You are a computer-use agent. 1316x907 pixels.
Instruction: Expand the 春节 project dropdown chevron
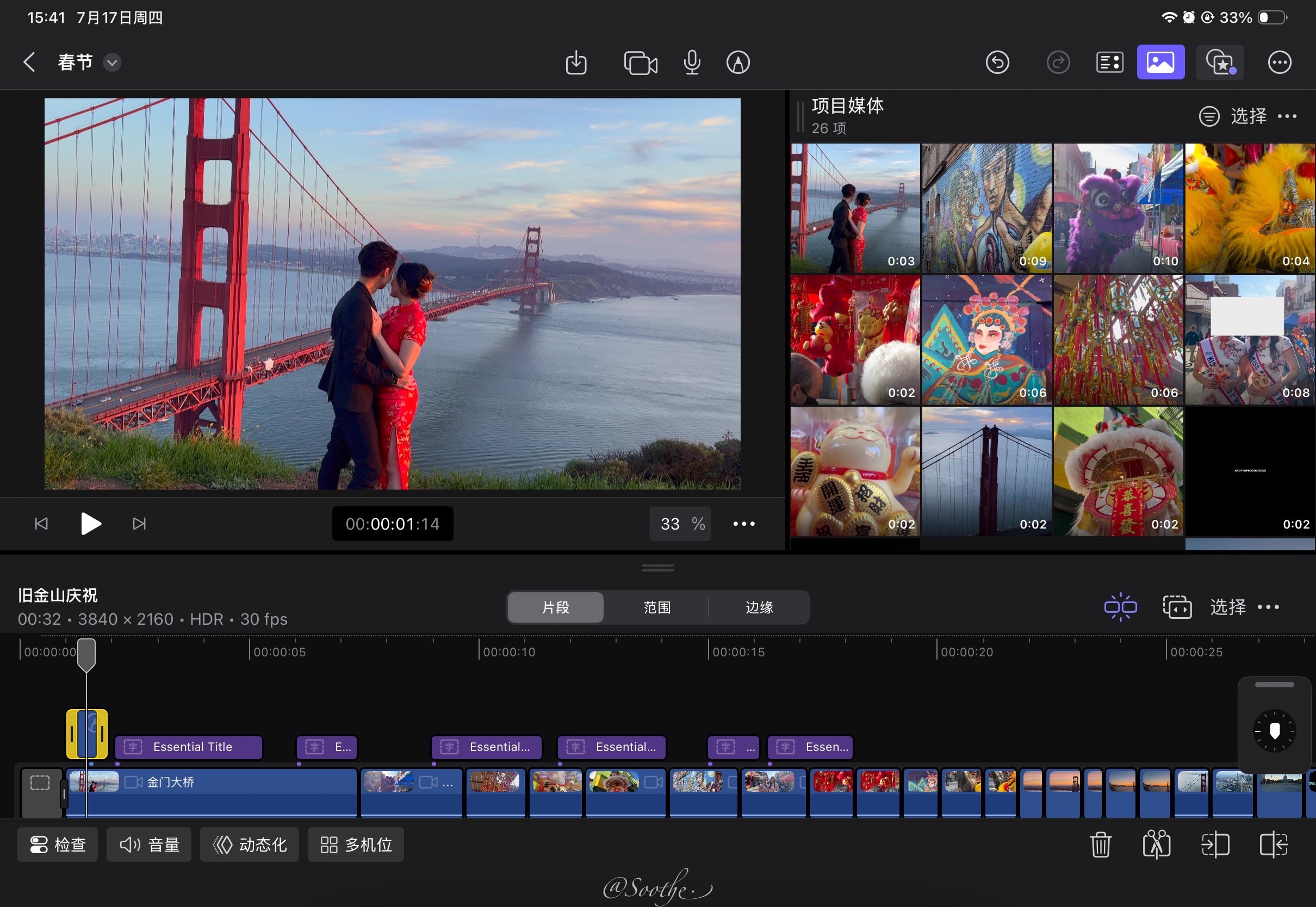pyautogui.click(x=112, y=63)
